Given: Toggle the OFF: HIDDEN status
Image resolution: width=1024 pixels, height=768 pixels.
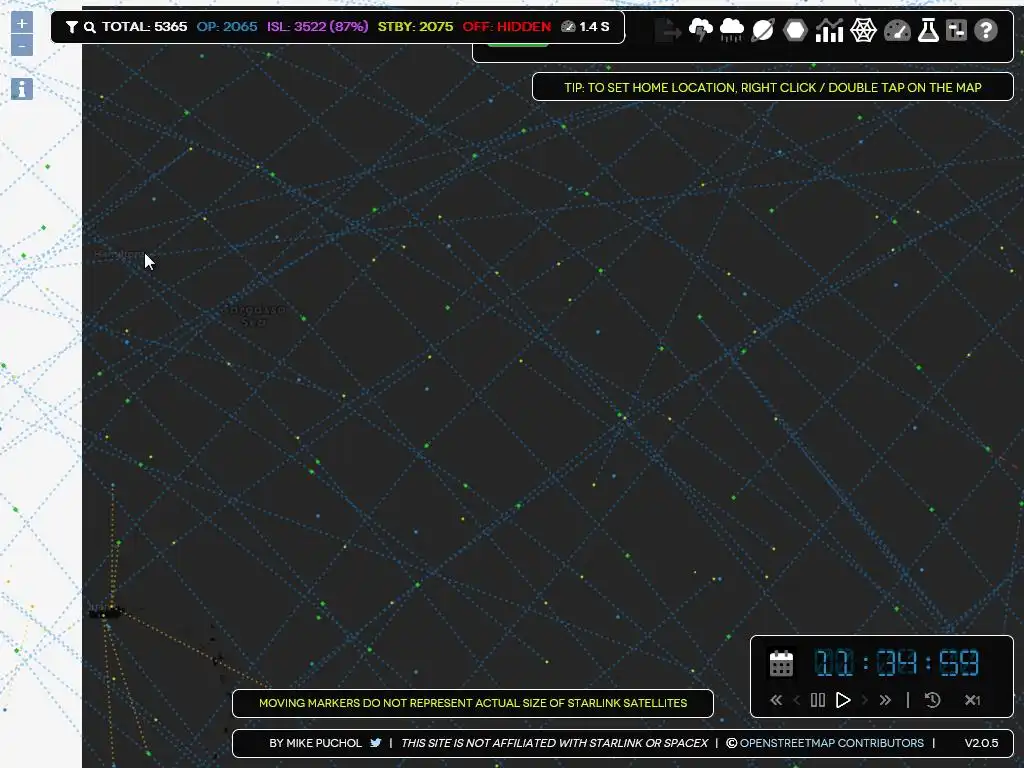Looking at the screenshot, I should coord(507,27).
